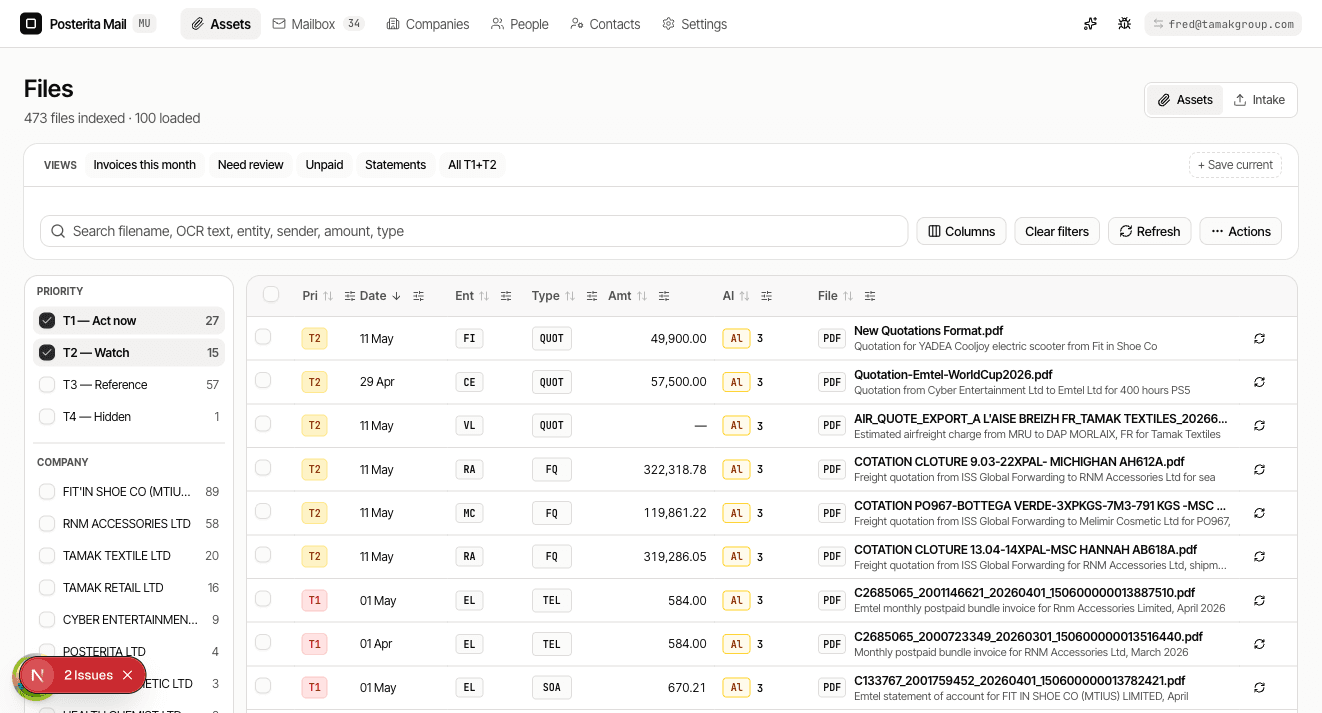Check CYBER ENTERTAINMENT company filter
Viewport: 1322px width, 713px height.
click(x=47, y=620)
